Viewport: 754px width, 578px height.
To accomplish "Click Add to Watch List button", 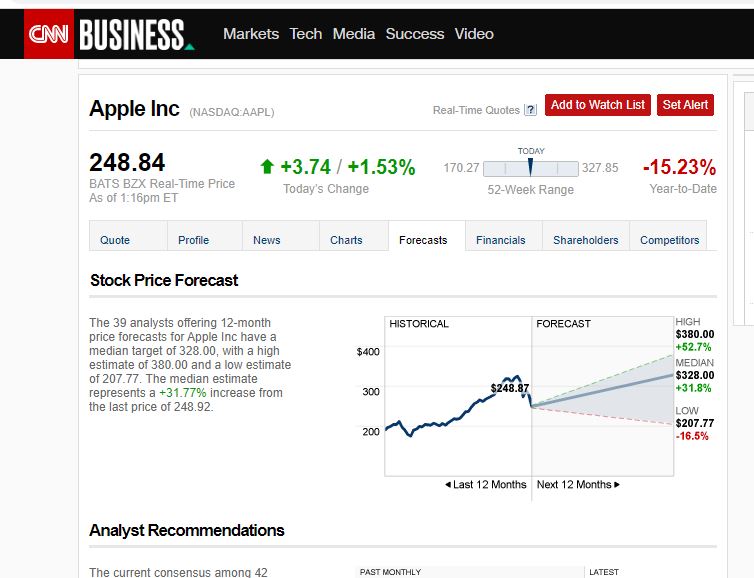I will coord(598,105).
